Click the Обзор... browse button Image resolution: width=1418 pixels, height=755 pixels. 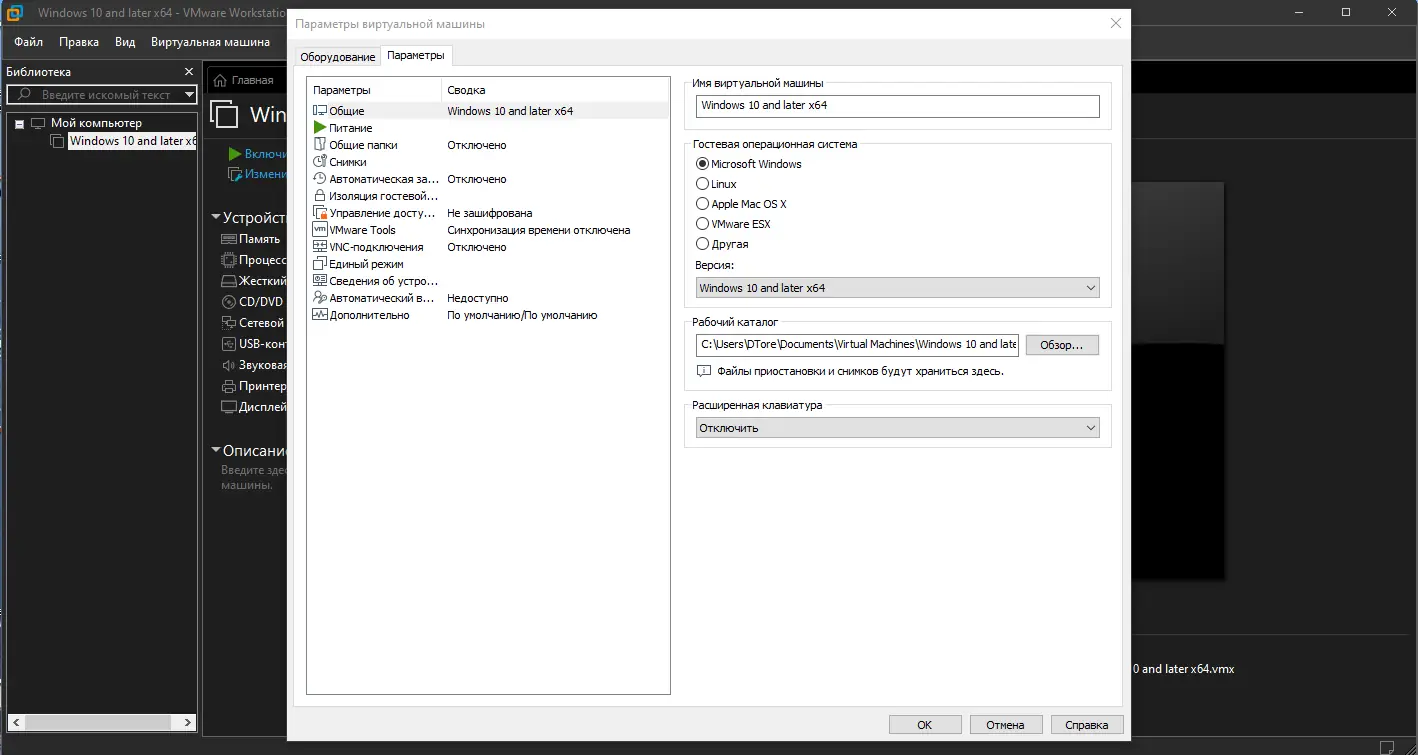click(1062, 345)
